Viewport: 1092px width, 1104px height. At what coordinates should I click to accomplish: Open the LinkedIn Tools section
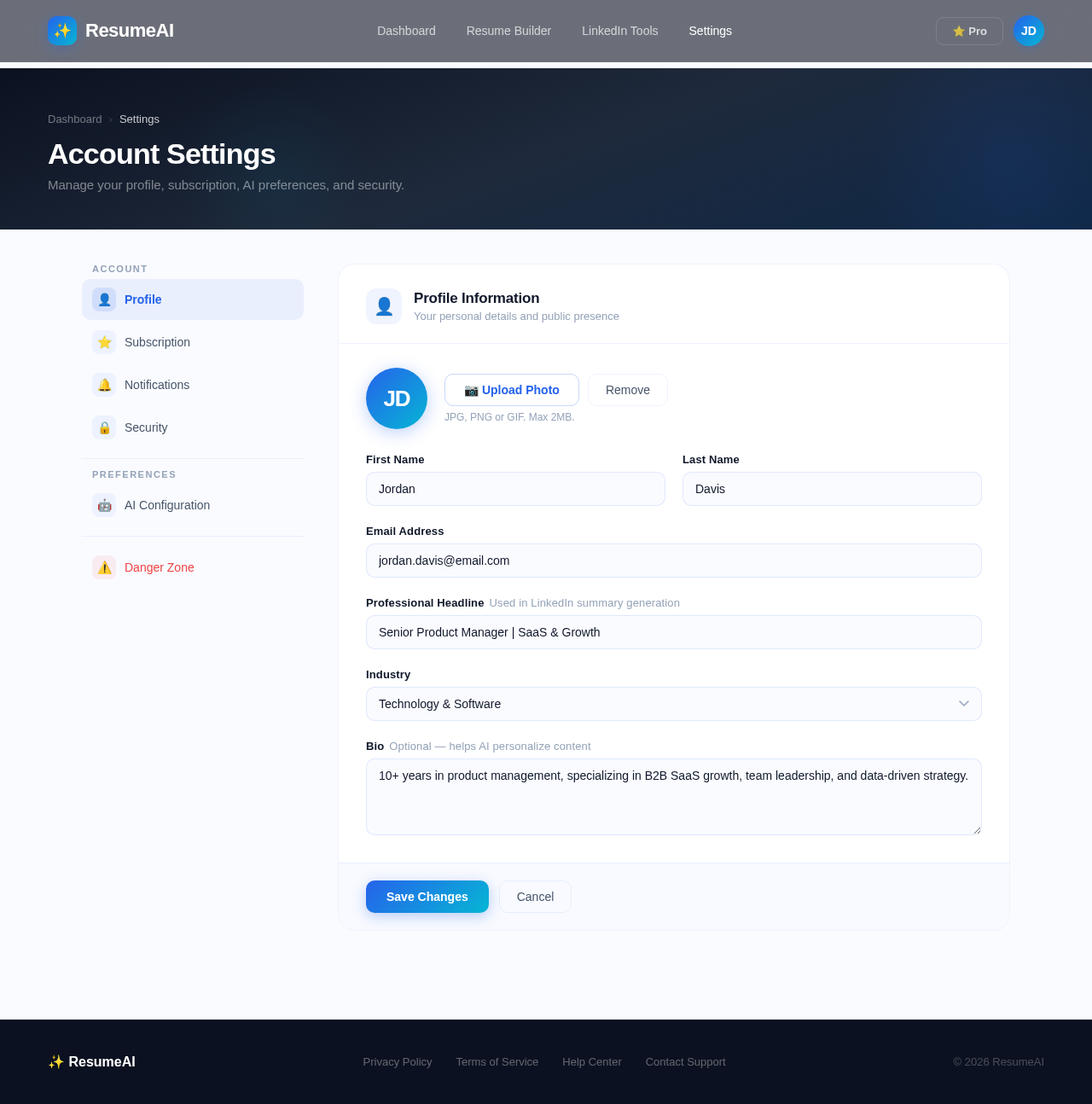[619, 30]
